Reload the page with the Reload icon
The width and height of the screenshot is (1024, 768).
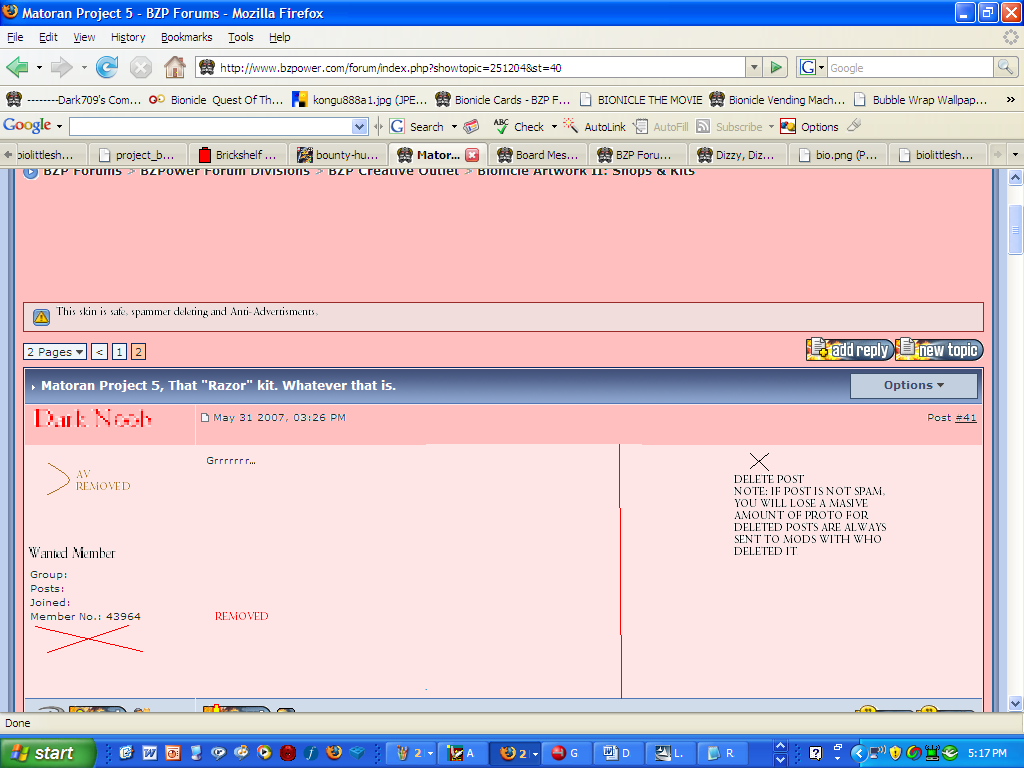pos(107,67)
